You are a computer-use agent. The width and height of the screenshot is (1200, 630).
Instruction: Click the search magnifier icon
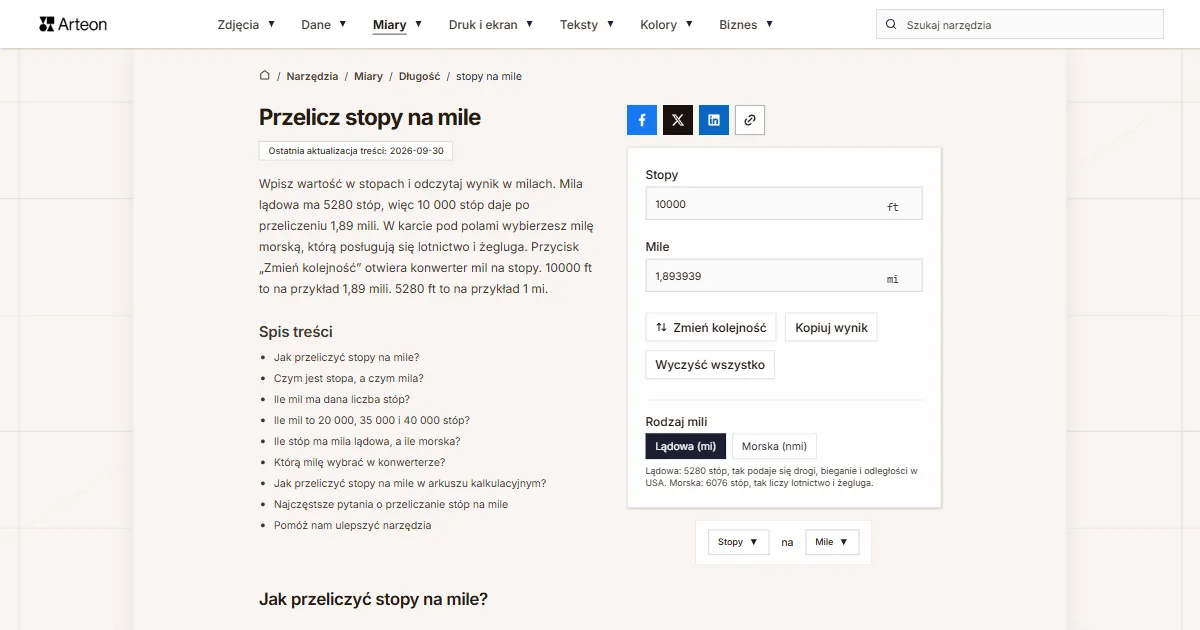(891, 25)
